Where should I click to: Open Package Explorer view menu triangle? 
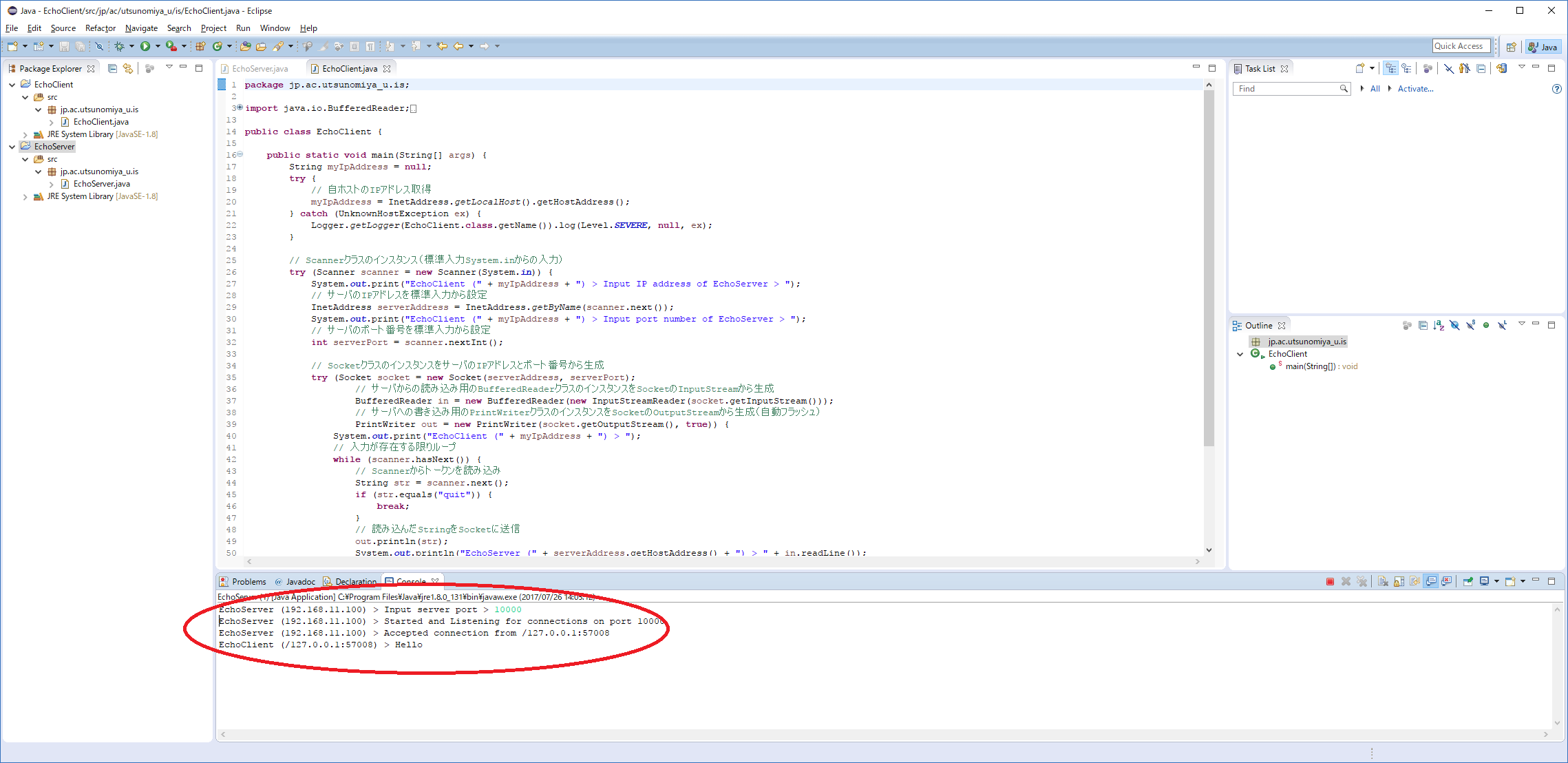pos(169,67)
